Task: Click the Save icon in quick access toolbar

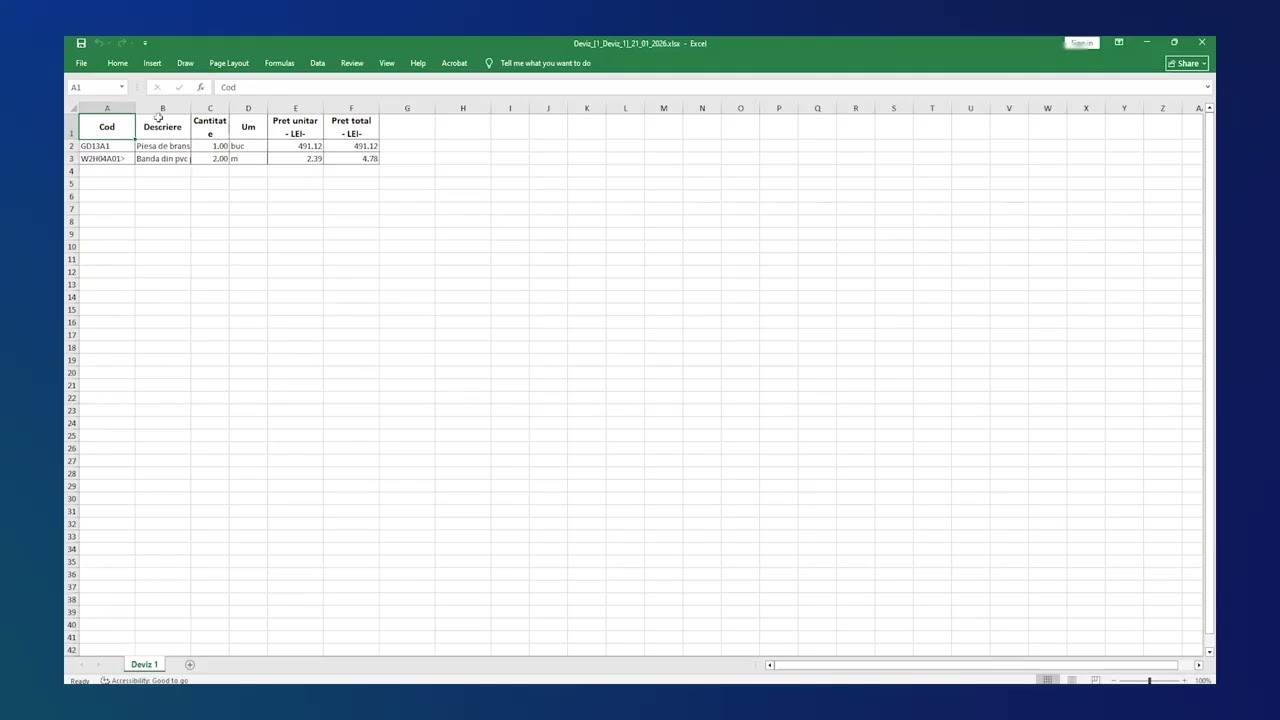Action: coord(81,43)
